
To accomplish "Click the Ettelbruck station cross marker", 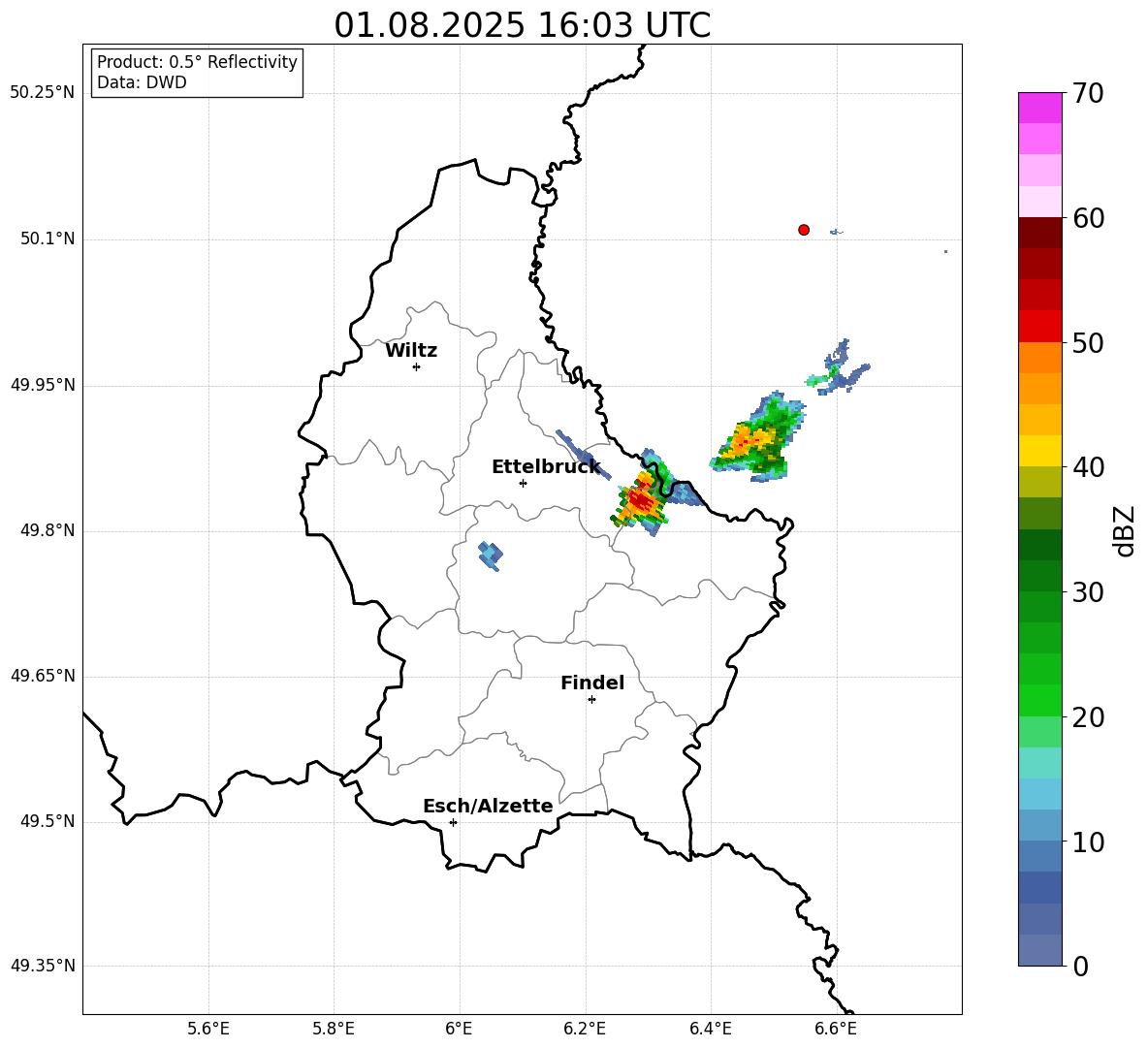I will pos(523,483).
